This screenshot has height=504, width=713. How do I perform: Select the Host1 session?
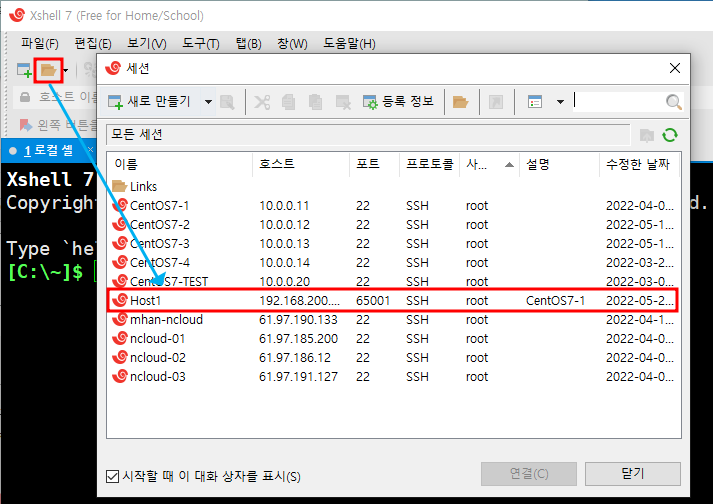[x=394, y=301]
